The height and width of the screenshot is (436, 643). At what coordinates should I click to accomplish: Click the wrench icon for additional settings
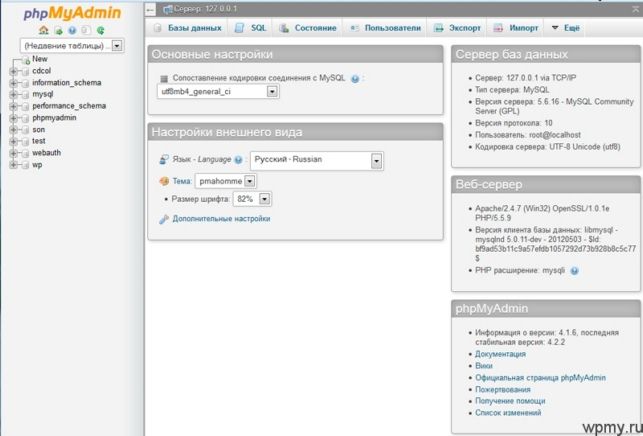pyautogui.click(x=164, y=219)
